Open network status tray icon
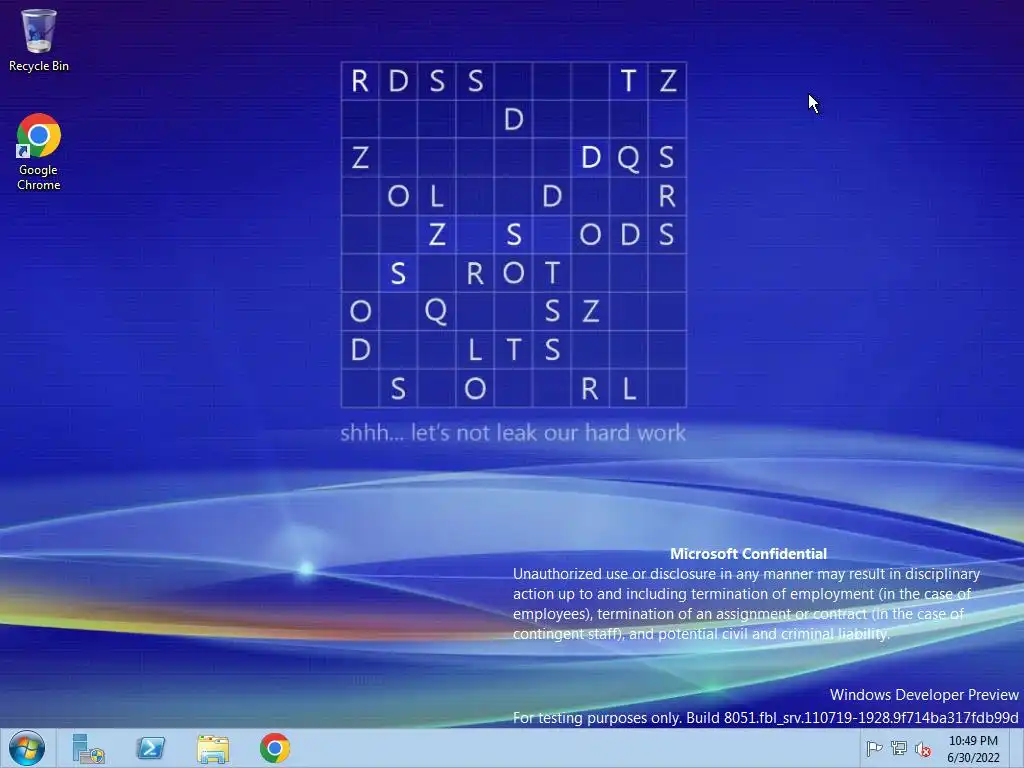 click(x=899, y=749)
